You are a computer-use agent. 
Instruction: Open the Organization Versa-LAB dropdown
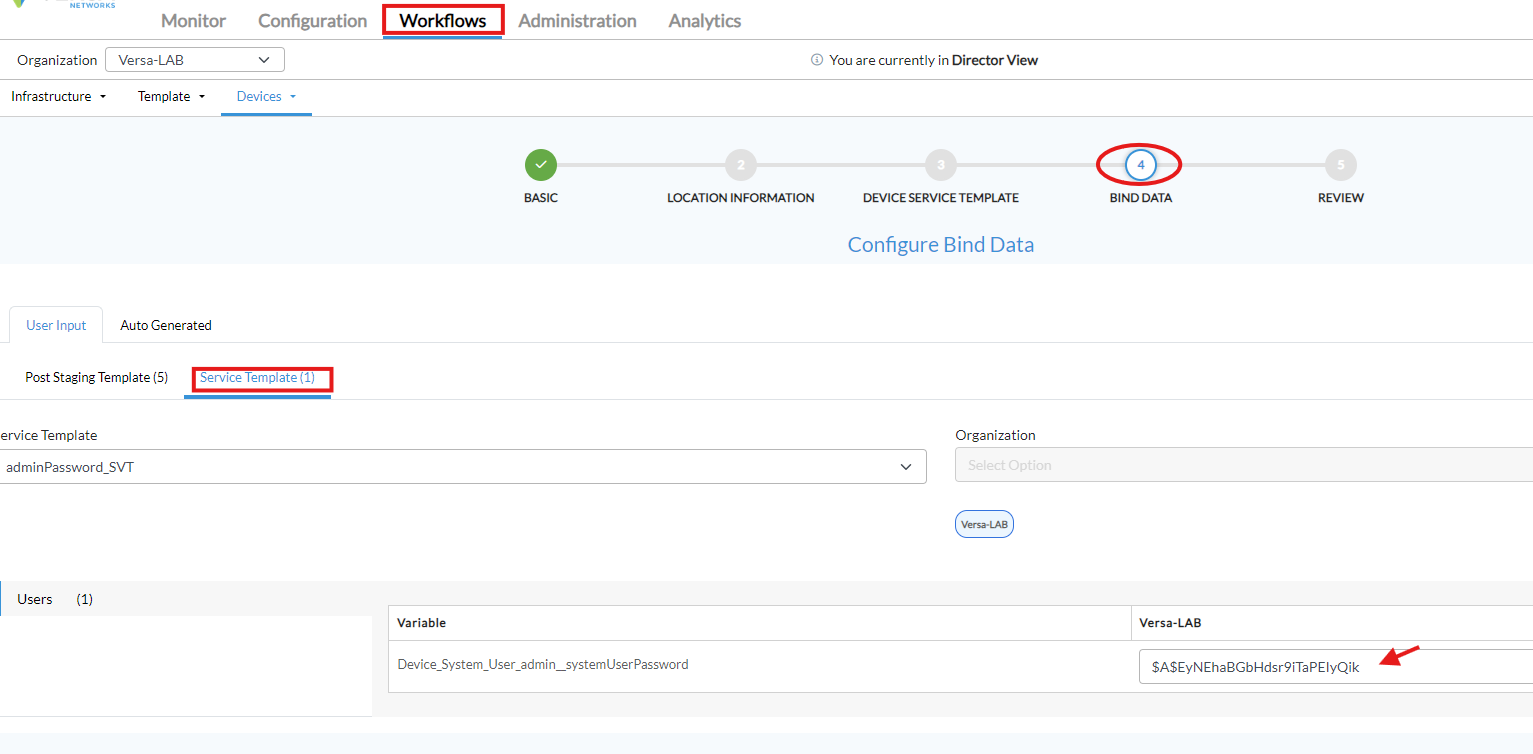[195, 60]
